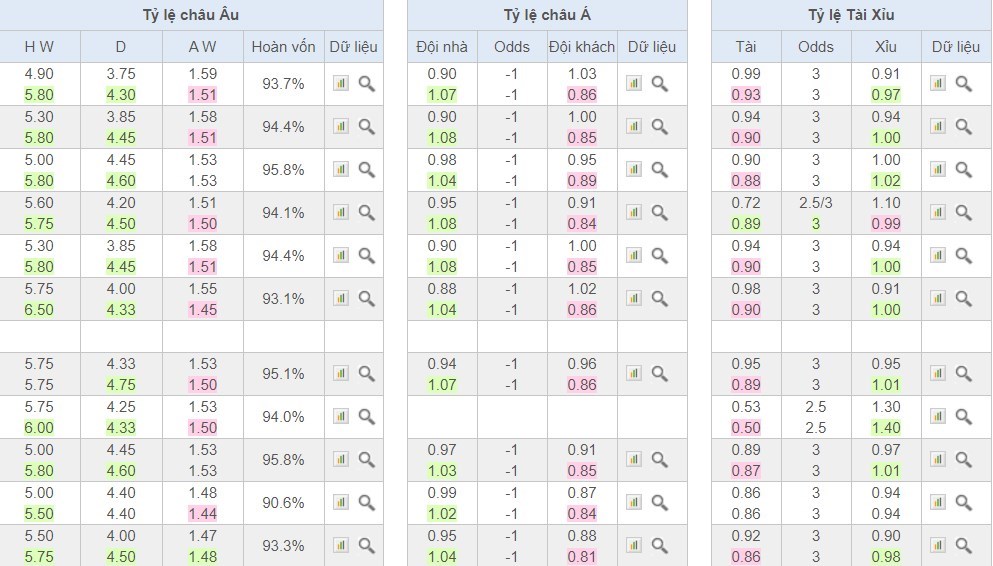The height and width of the screenshot is (566, 993).
Task: Click the 'Đội khách' column header
Action: 582,47
